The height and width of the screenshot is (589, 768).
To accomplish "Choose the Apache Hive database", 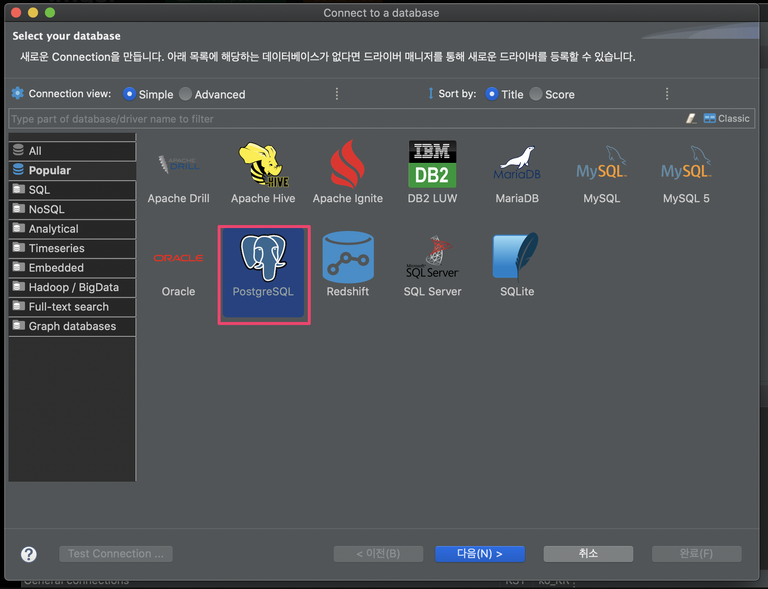I will pos(263,165).
